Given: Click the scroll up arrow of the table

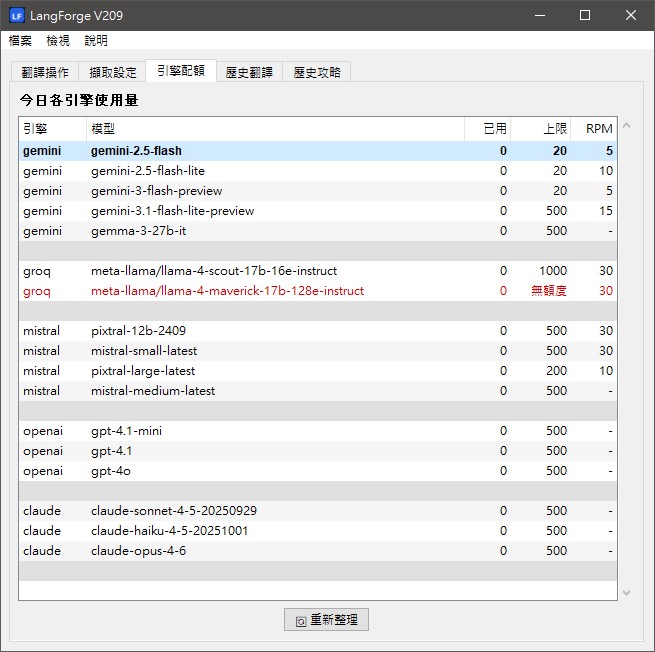Looking at the screenshot, I should (x=626, y=125).
